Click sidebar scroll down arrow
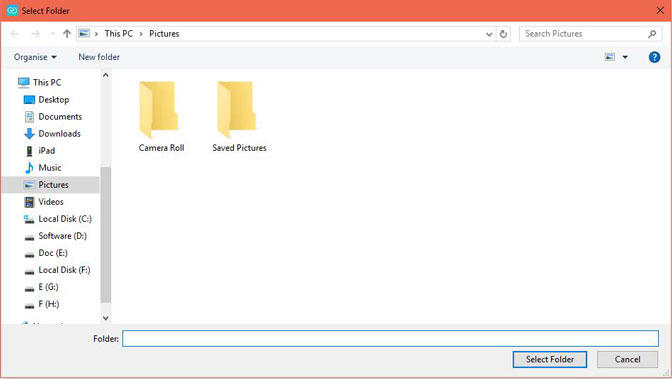The height and width of the screenshot is (379, 672). coord(105,318)
